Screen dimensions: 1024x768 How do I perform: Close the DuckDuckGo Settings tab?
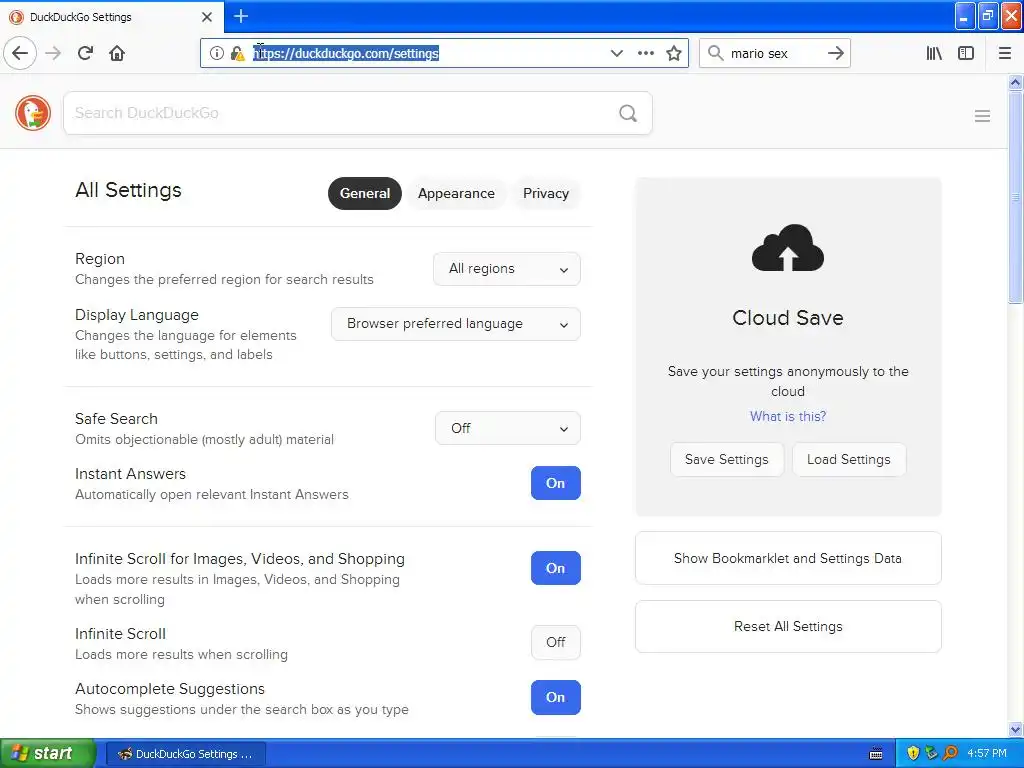pos(207,17)
